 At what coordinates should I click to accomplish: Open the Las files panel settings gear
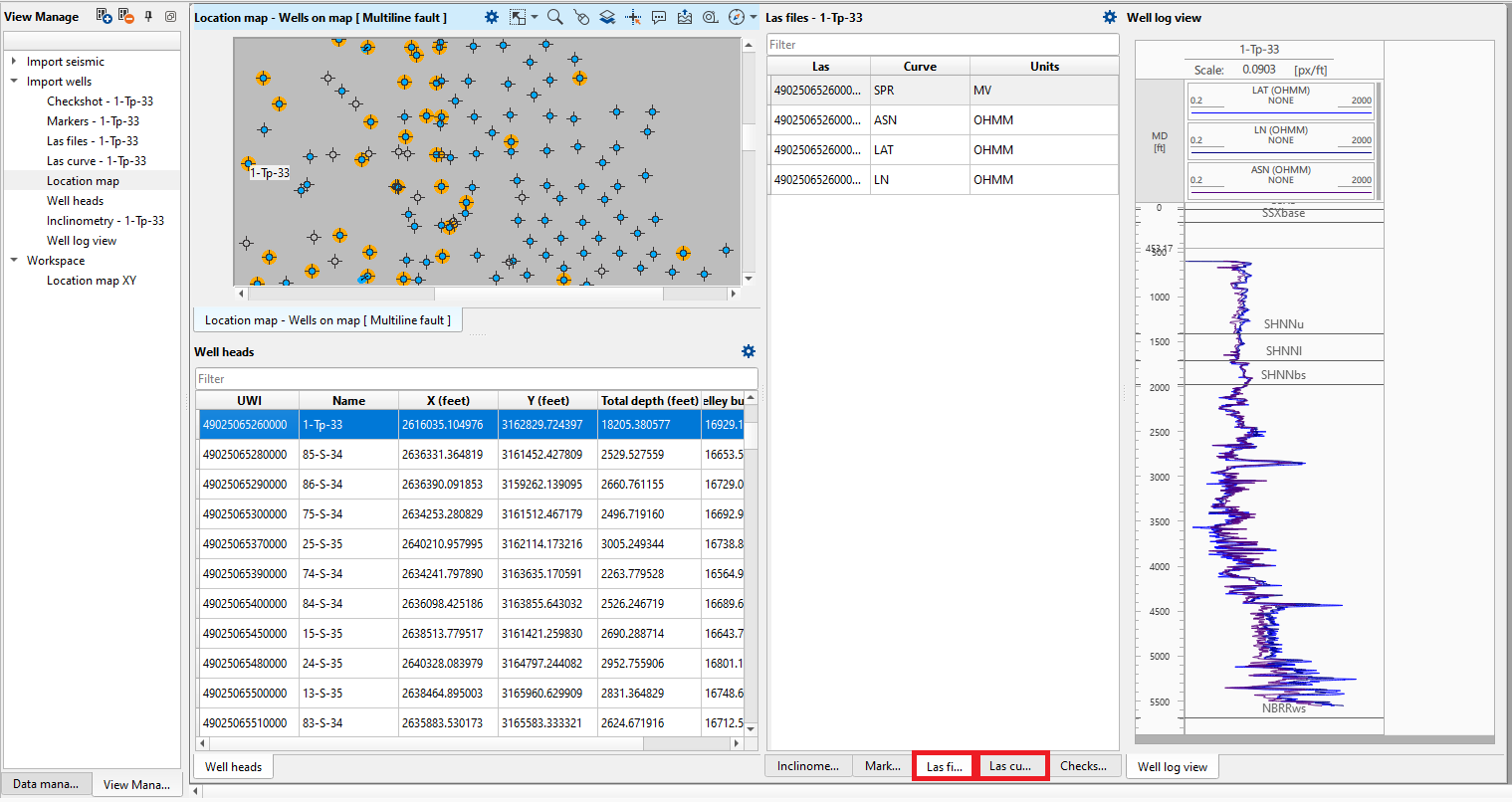[1110, 17]
